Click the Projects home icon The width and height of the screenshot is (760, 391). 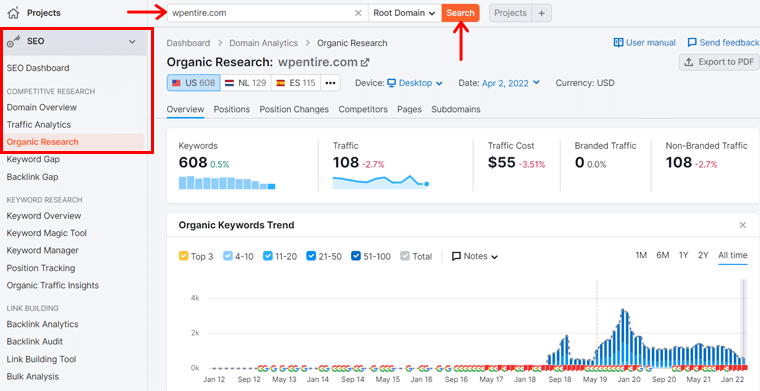point(14,13)
